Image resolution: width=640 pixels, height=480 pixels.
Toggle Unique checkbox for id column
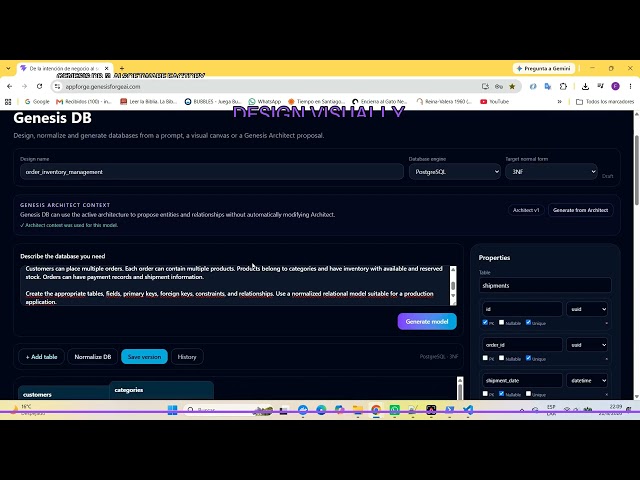[x=529, y=322]
